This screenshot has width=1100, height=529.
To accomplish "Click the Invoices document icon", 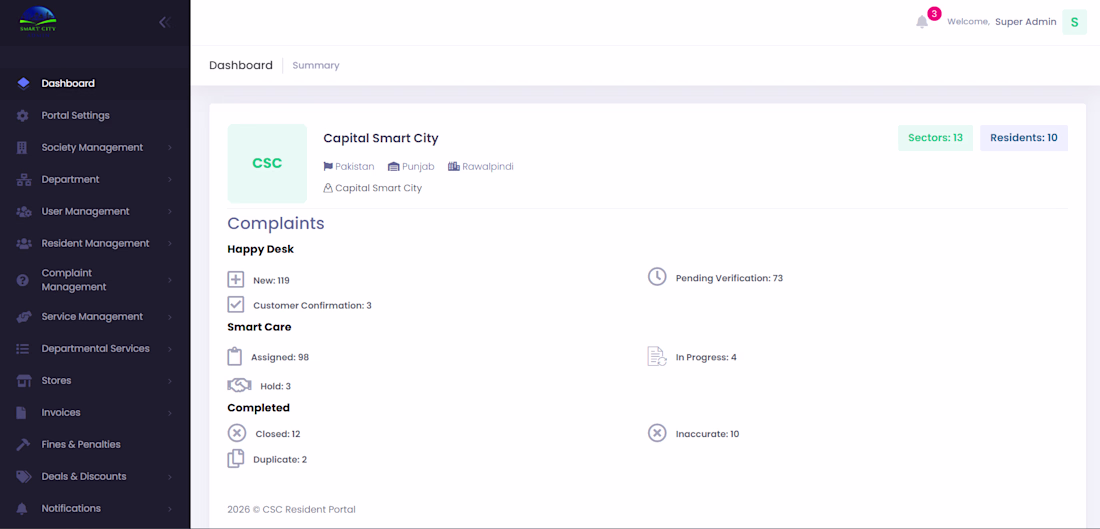I will (22, 413).
